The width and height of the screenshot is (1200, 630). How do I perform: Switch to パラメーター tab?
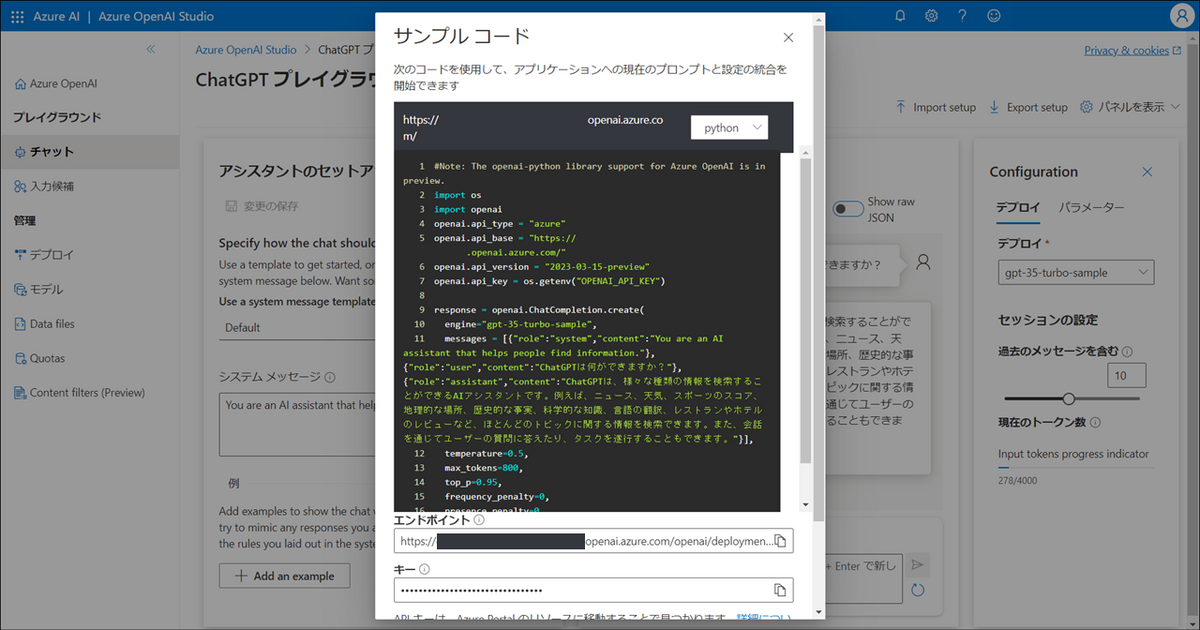(1091, 207)
